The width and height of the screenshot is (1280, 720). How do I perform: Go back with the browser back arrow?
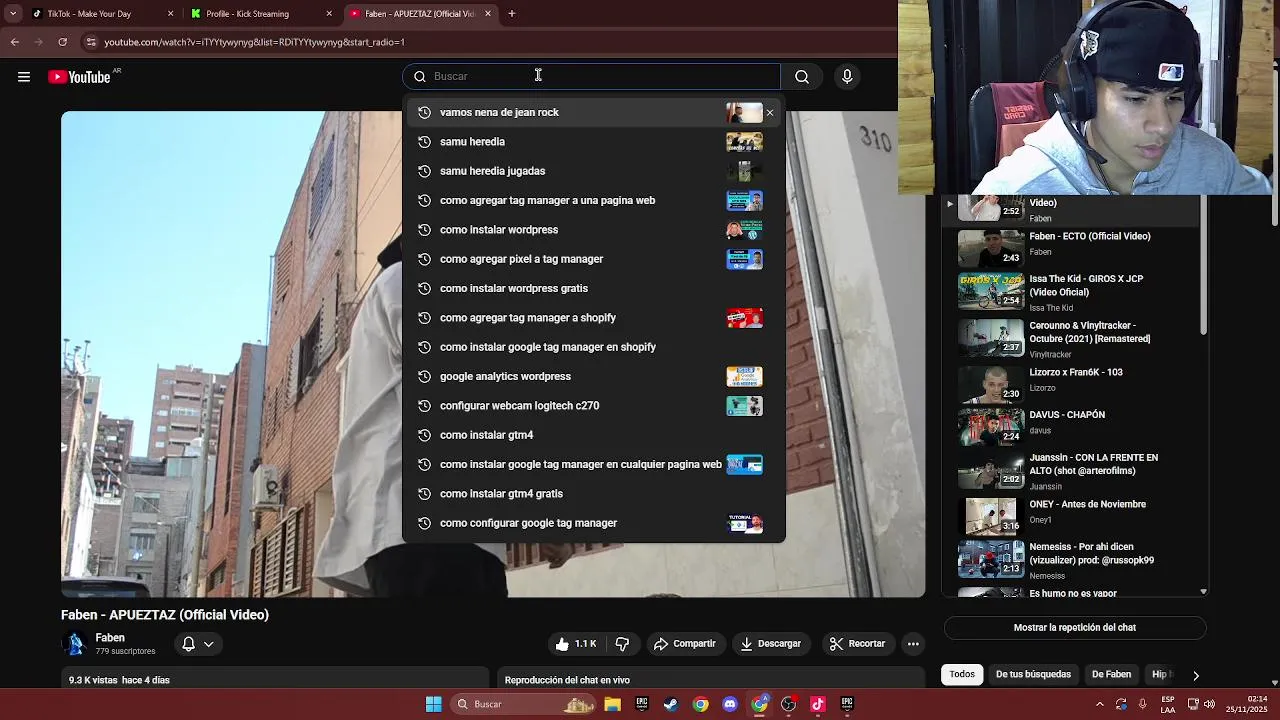(15, 42)
